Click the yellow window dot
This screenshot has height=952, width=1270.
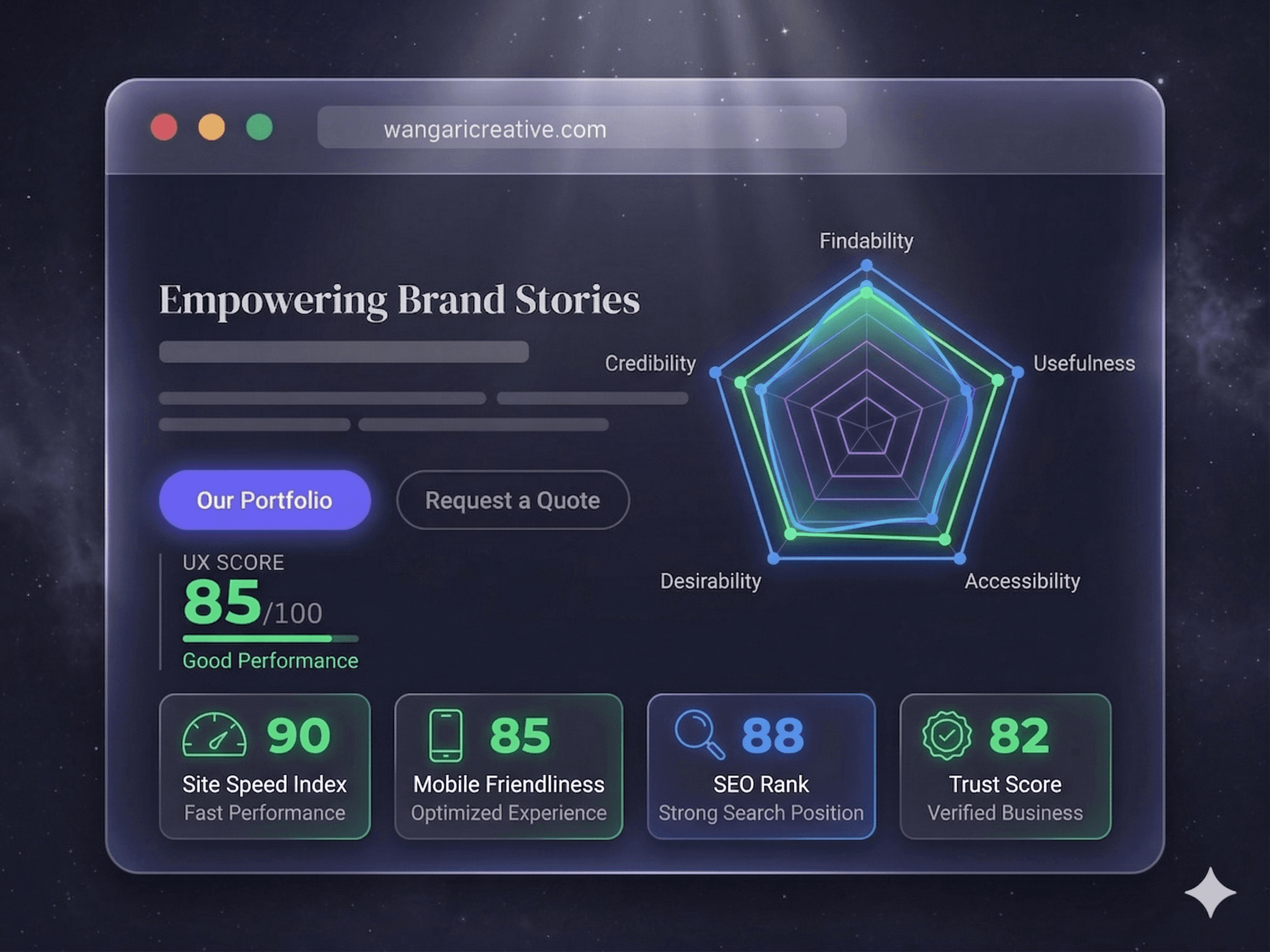211,127
